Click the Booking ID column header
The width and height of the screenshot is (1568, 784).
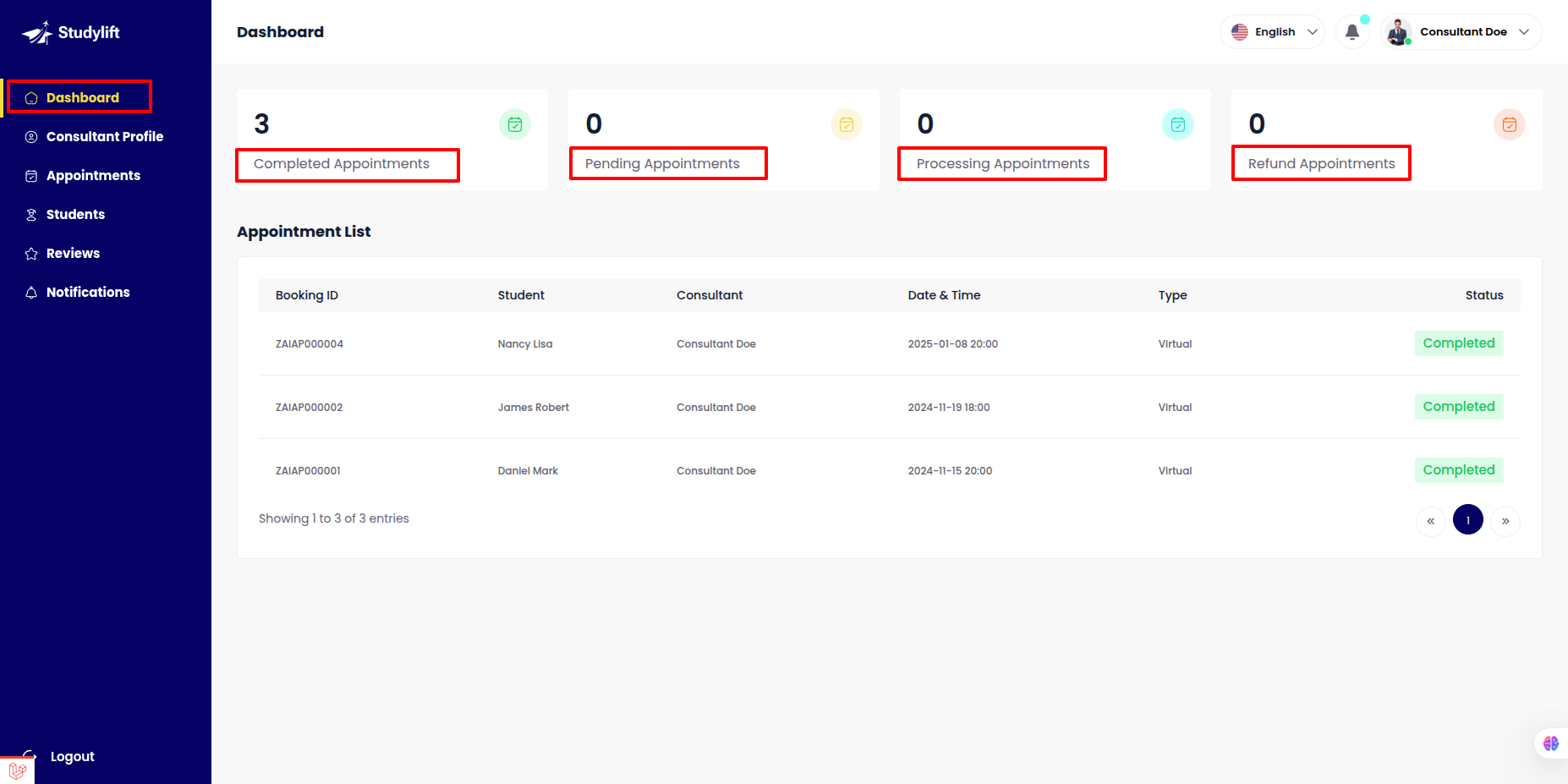[x=307, y=295]
